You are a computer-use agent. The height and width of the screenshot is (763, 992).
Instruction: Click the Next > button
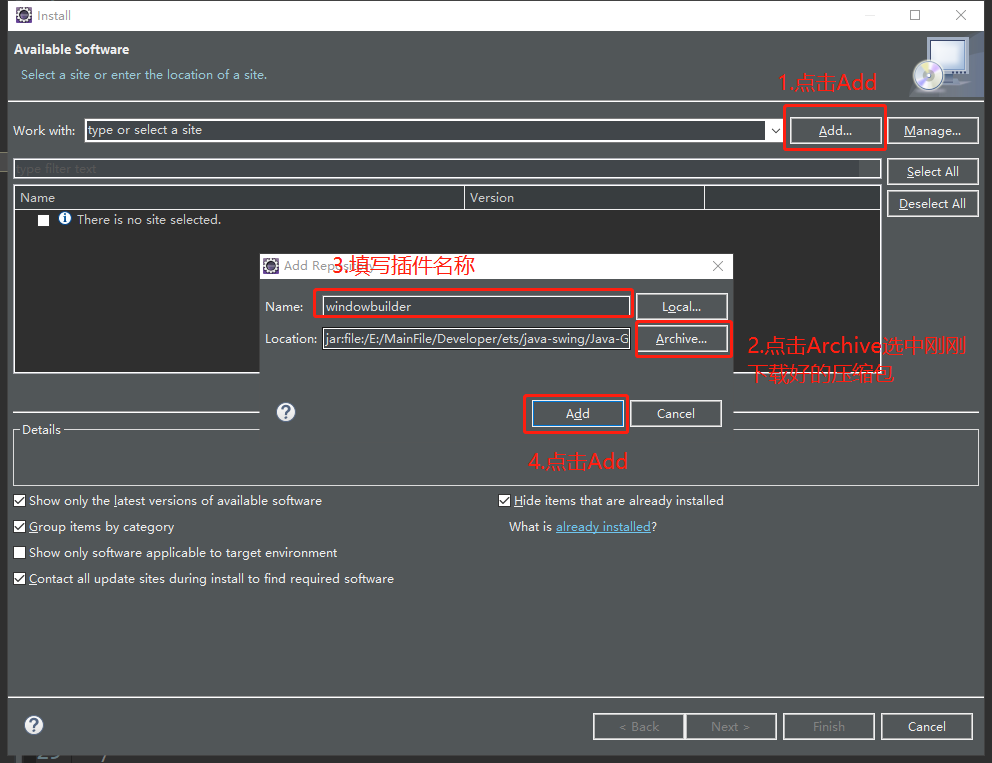tap(731, 726)
